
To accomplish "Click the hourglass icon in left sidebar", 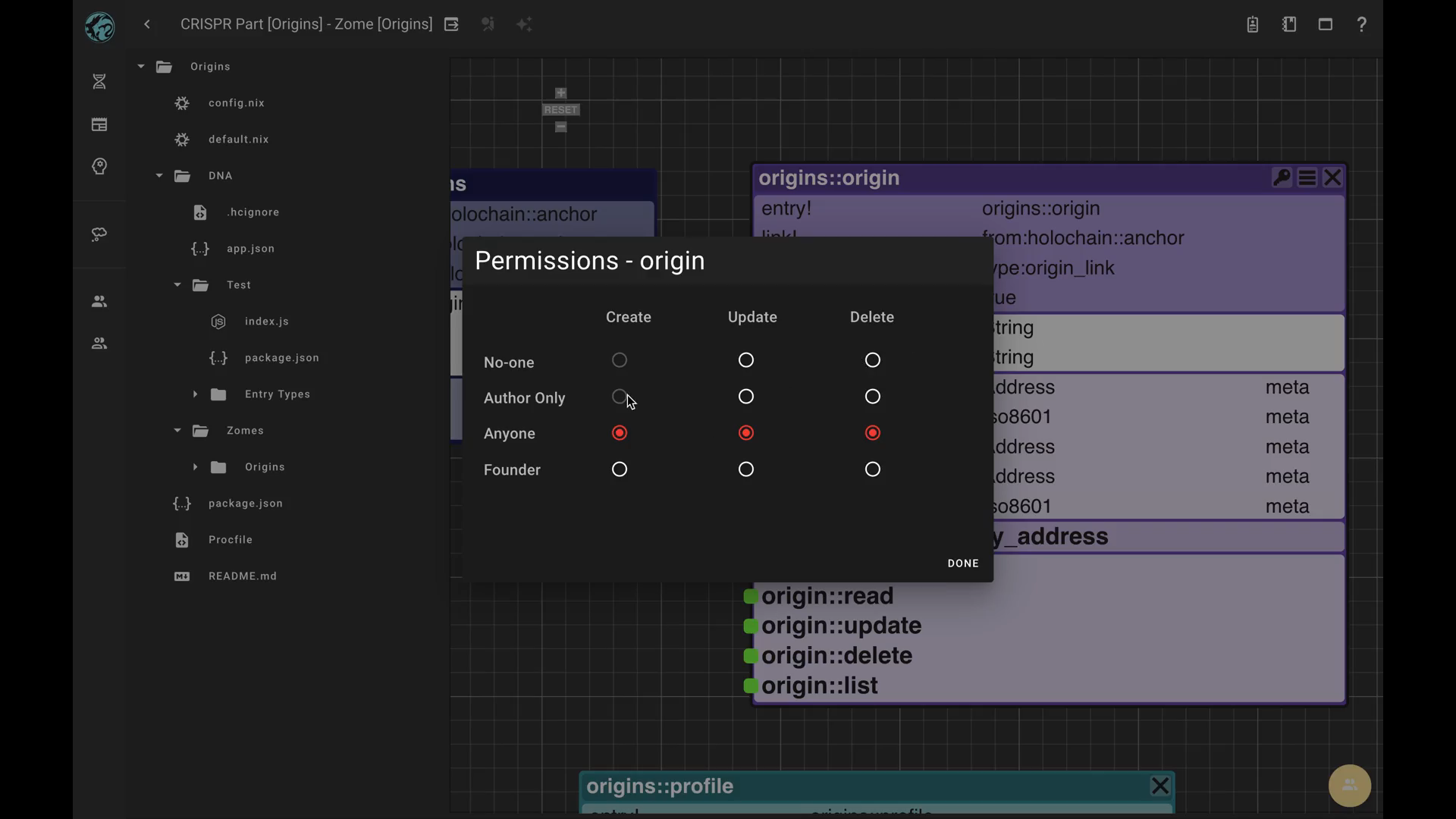I will pyautogui.click(x=99, y=82).
